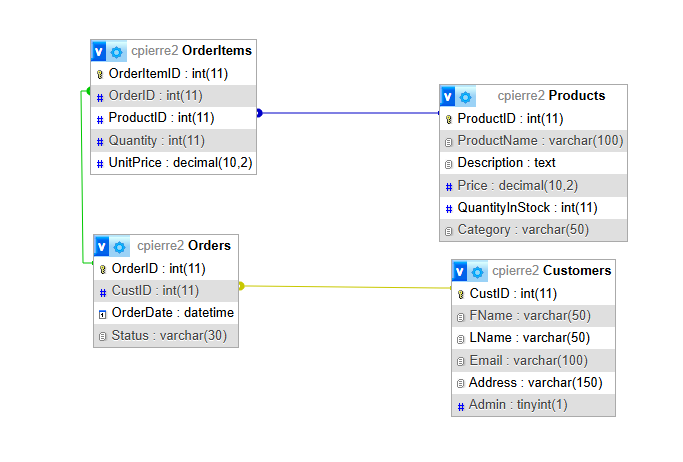683x462 pixels.
Task: Click the text-type icon beside ProductName
Action: [449, 142]
